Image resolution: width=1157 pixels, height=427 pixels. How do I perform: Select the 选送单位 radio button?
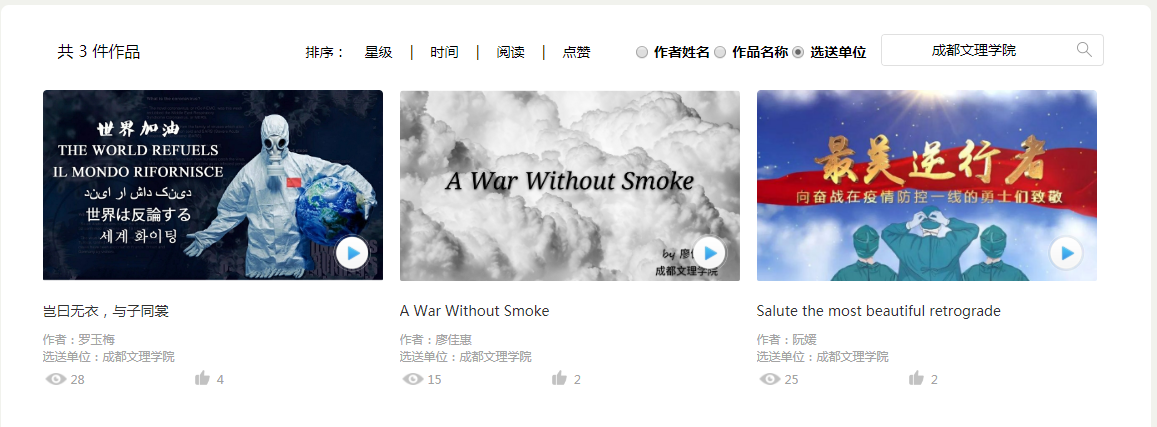coord(798,52)
